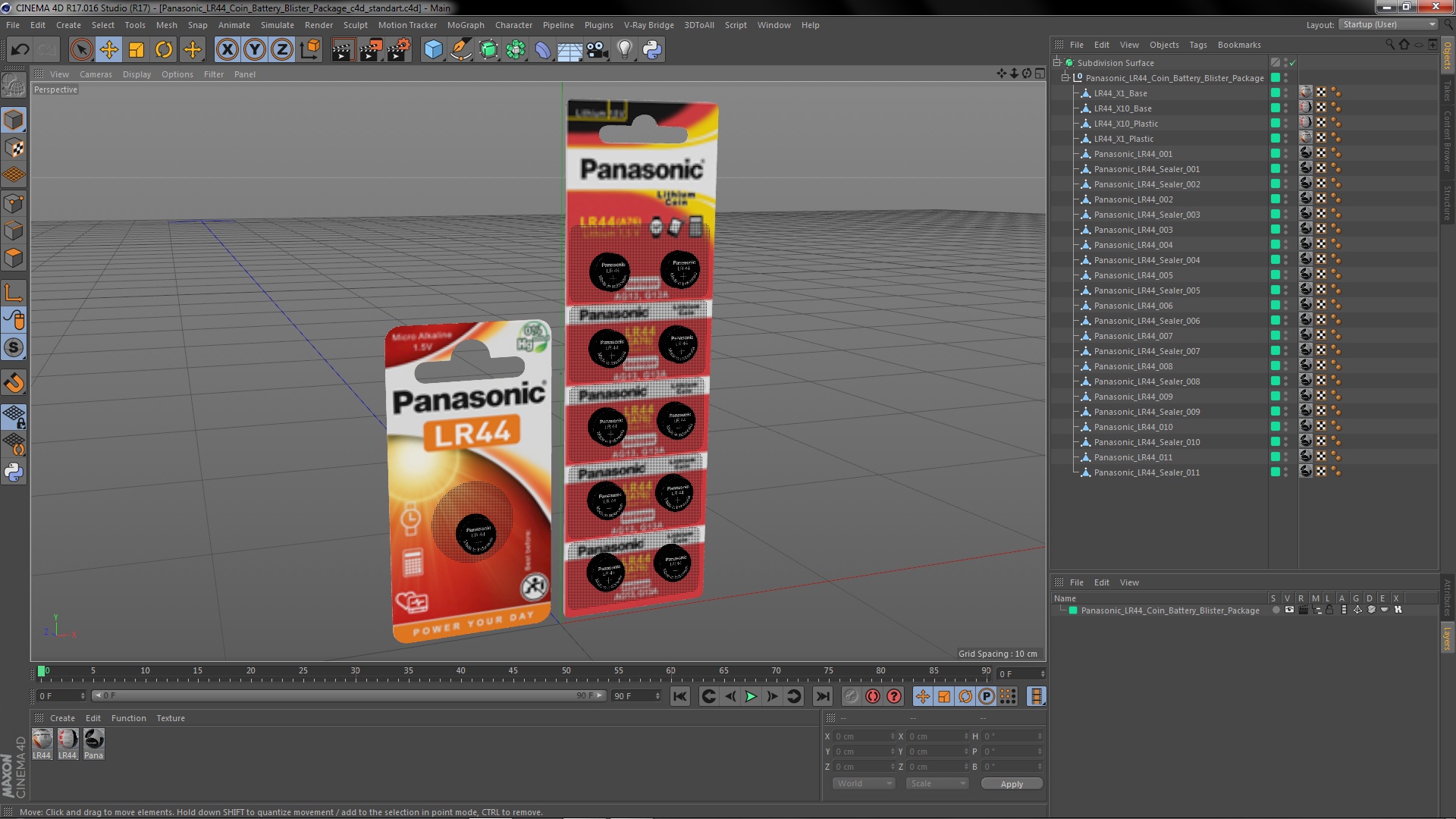Image resolution: width=1456 pixels, height=819 pixels.
Task: Open Material Manager Function menu
Action: point(129,718)
